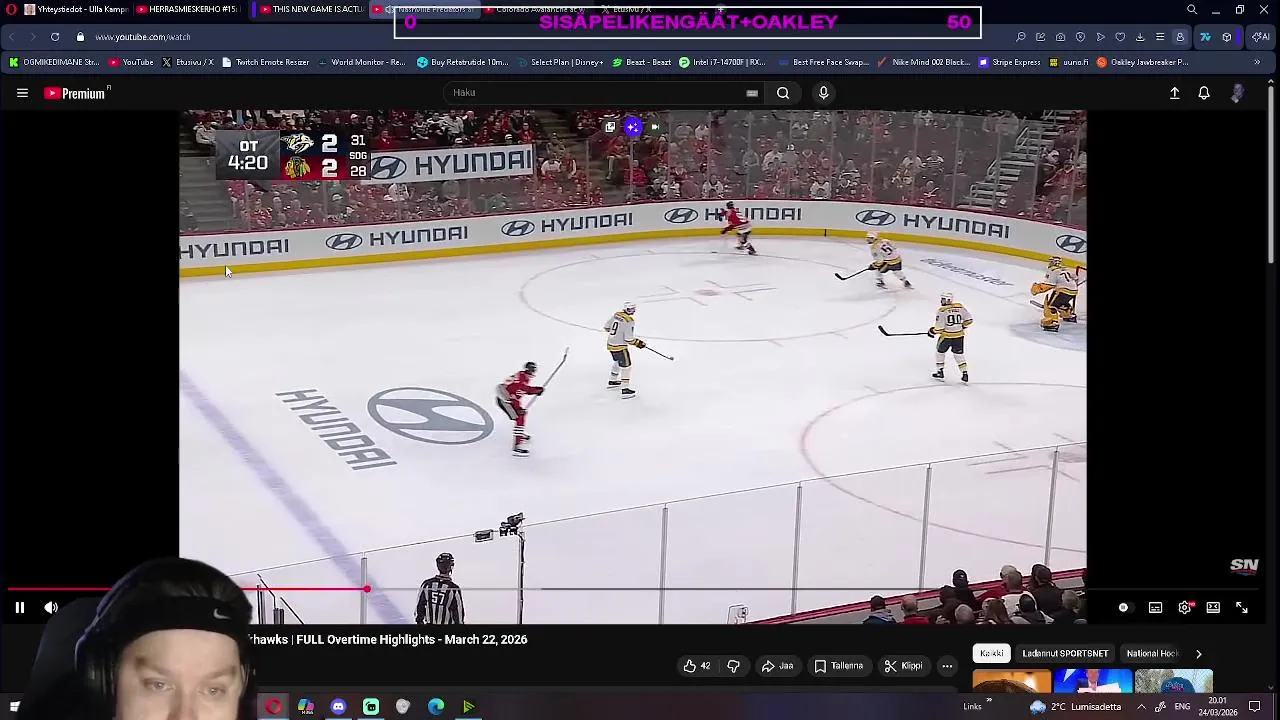1280x720 pixels.
Task: Open browser downloads icon
Action: point(1140,37)
